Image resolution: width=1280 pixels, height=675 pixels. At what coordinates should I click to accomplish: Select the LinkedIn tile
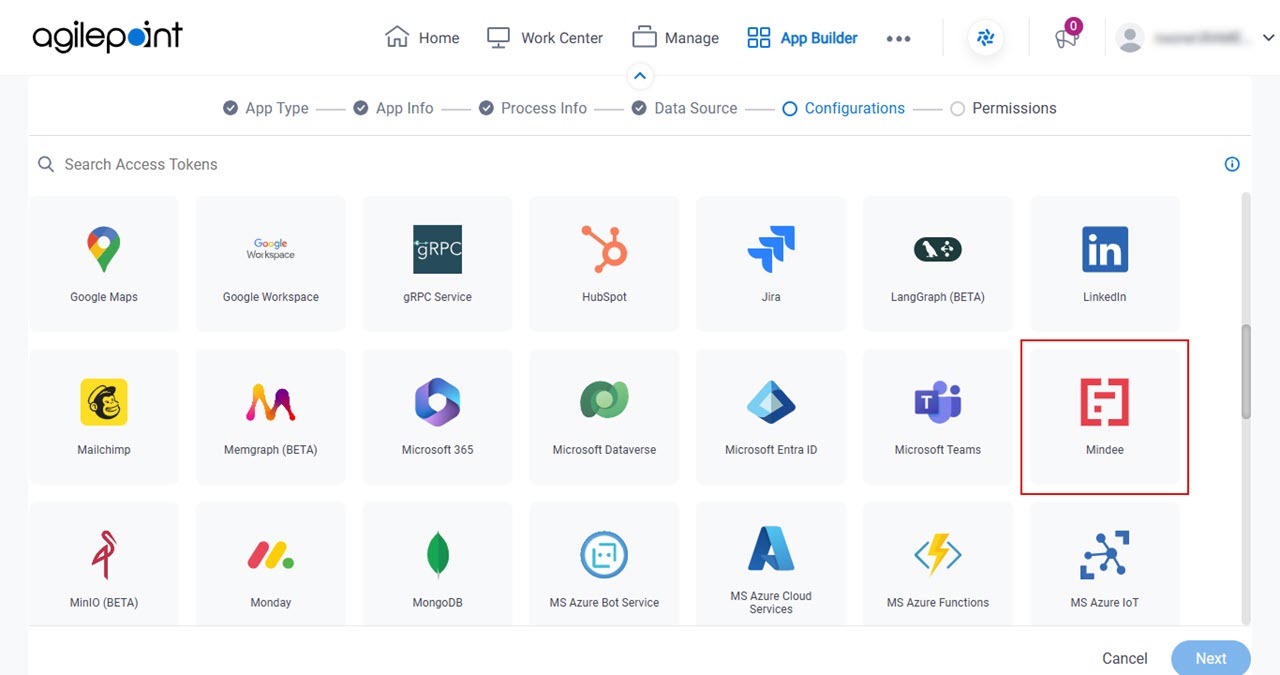1105,264
